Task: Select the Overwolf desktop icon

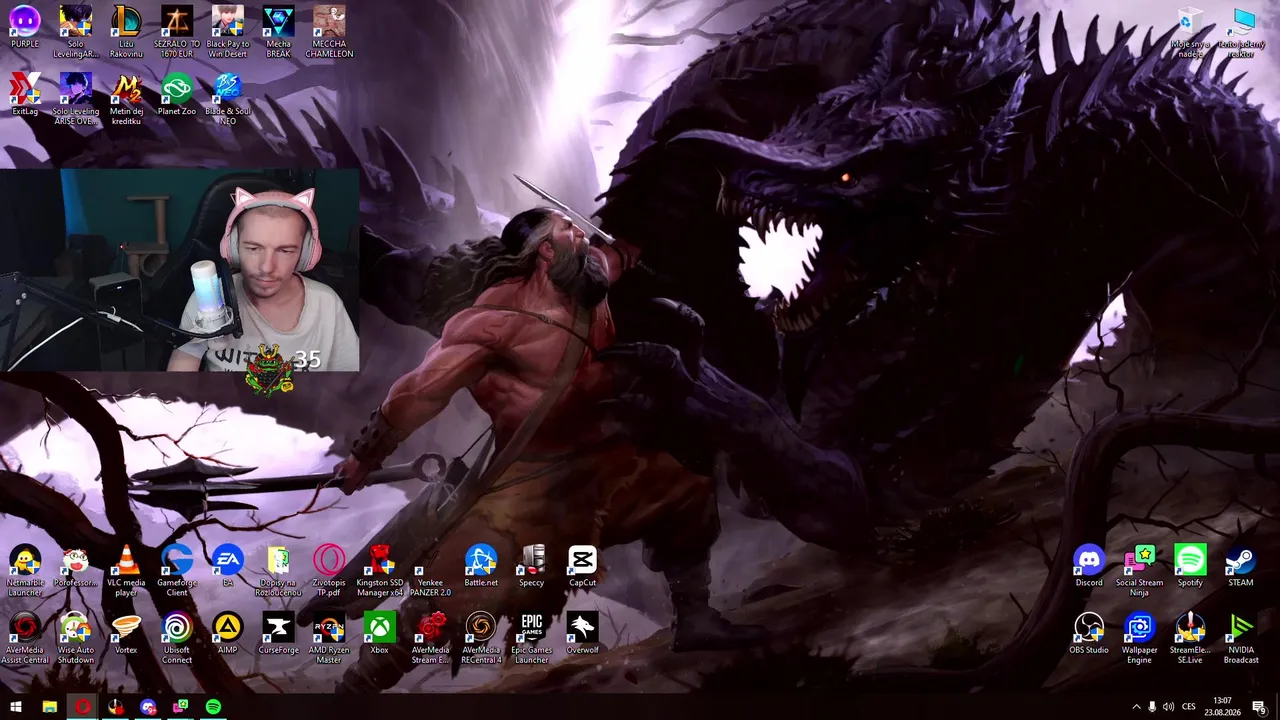Action: (x=582, y=634)
